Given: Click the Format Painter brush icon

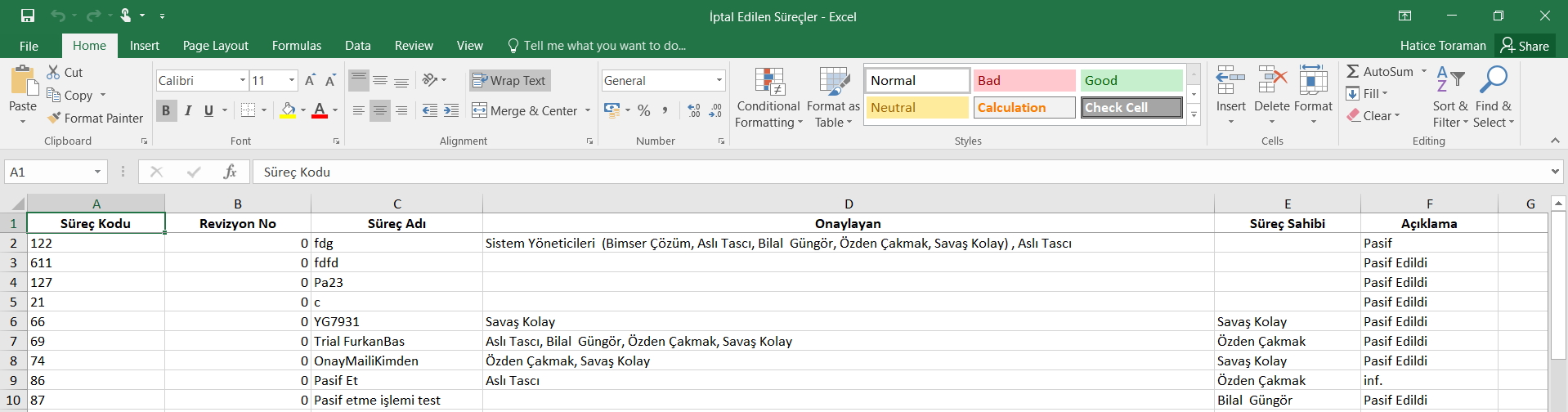Looking at the screenshot, I should (54, 119).
